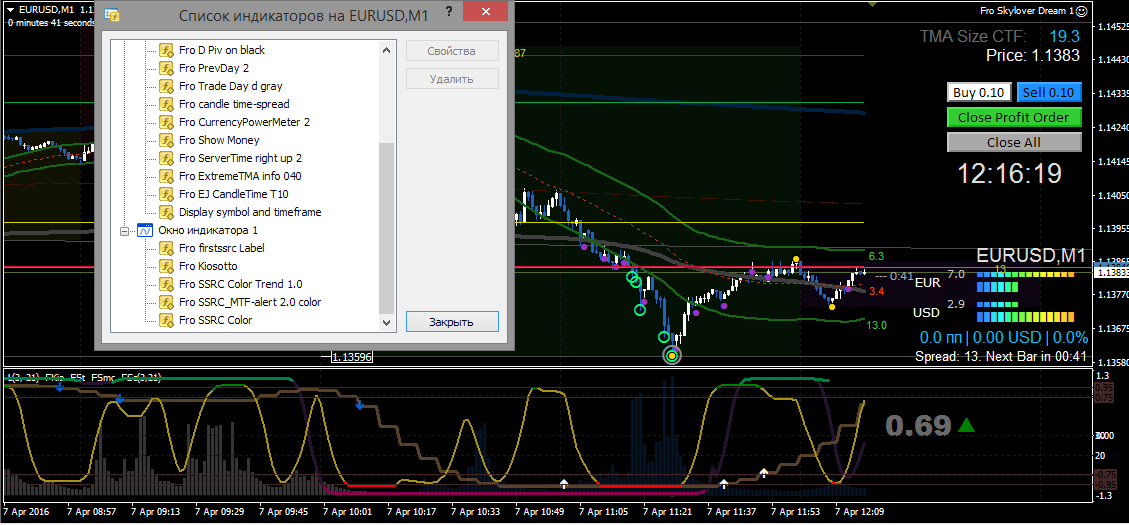Click the 1.13596 price label on chart
1129x525 pixels.
[351, 356]
